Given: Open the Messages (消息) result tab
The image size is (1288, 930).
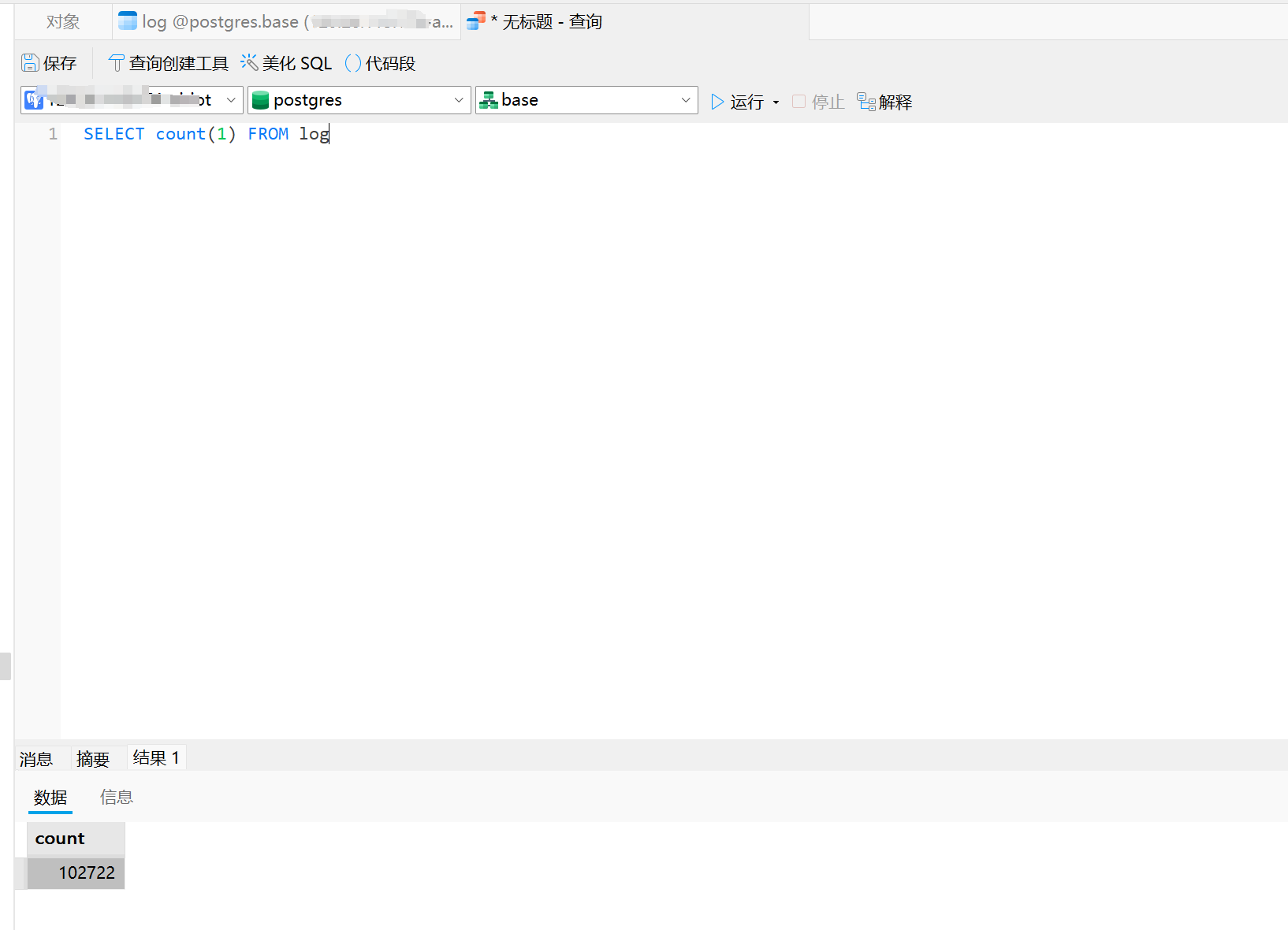Looking at the screenshot, I should pyautogui.click(x=36, y=759).
